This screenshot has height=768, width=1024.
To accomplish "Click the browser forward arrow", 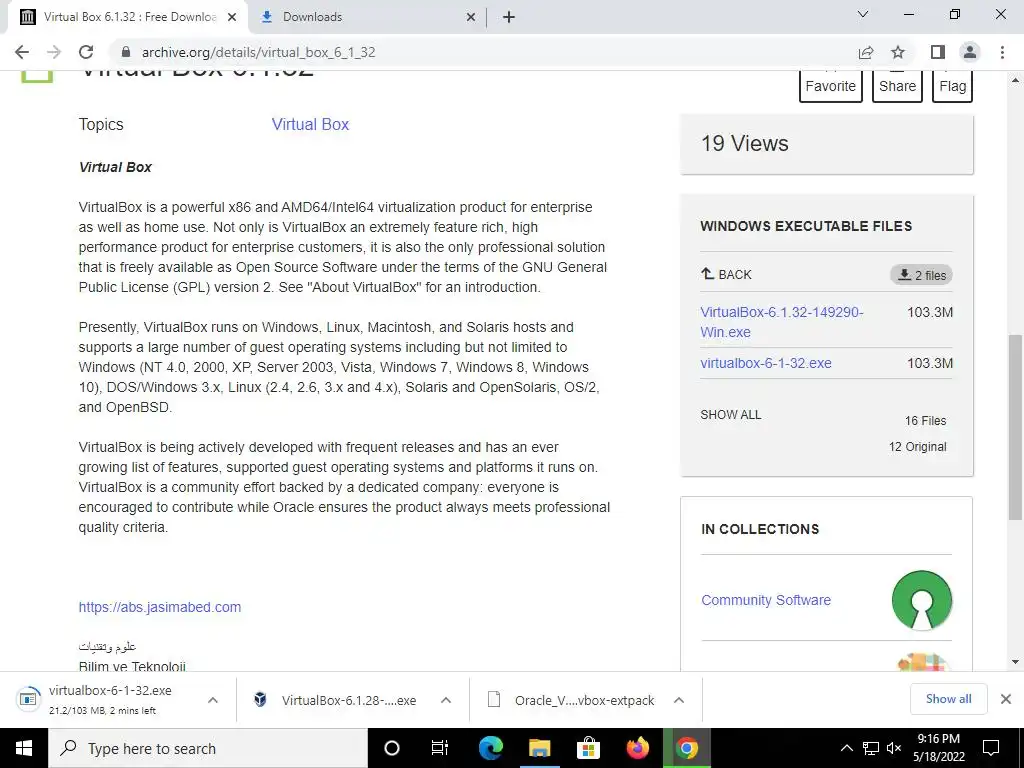I will (54, 52).
